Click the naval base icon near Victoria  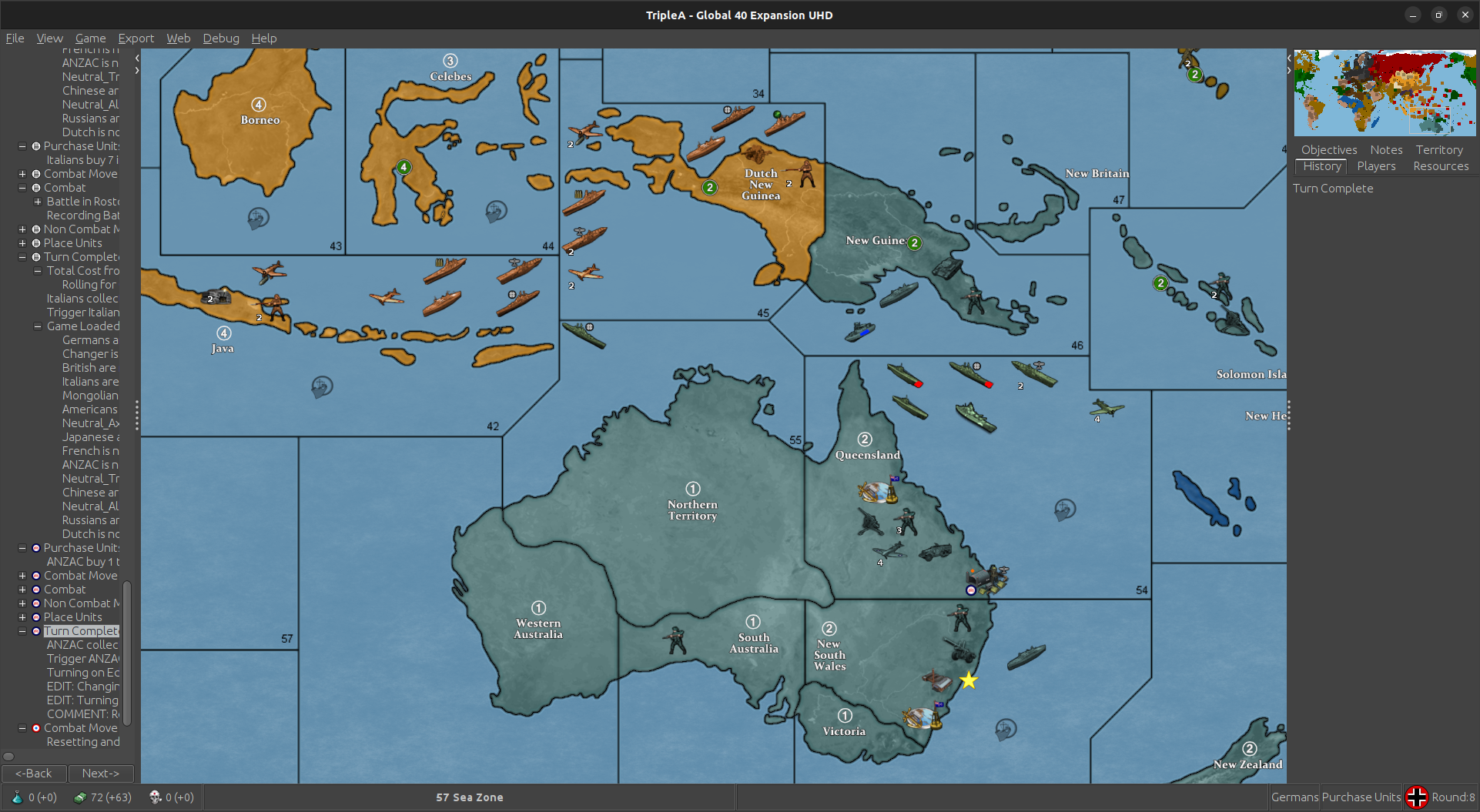922,717
